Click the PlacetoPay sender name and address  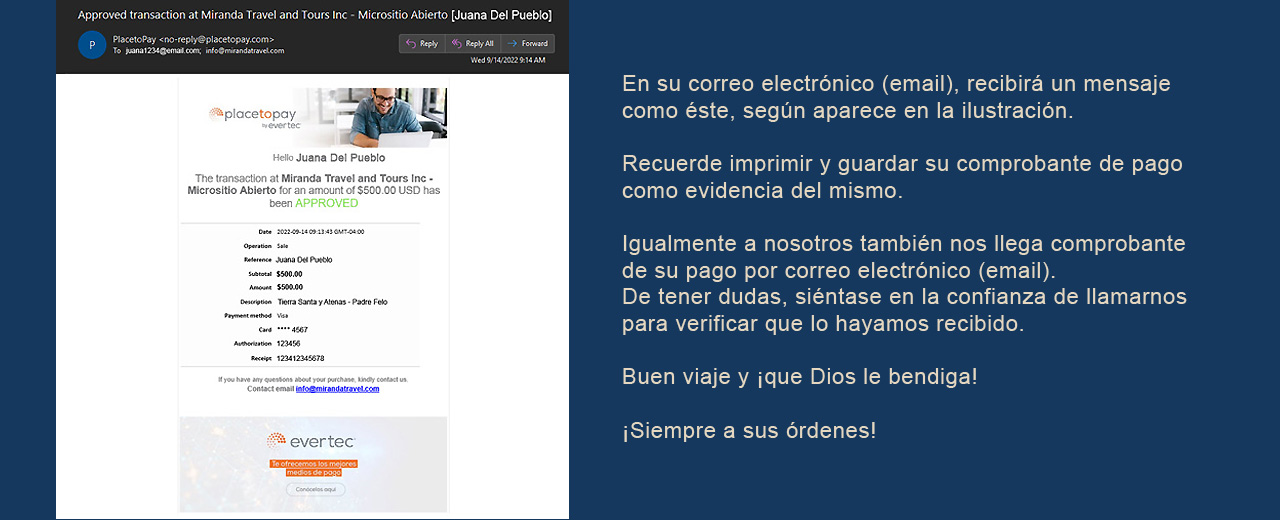(x=193, y=39)
